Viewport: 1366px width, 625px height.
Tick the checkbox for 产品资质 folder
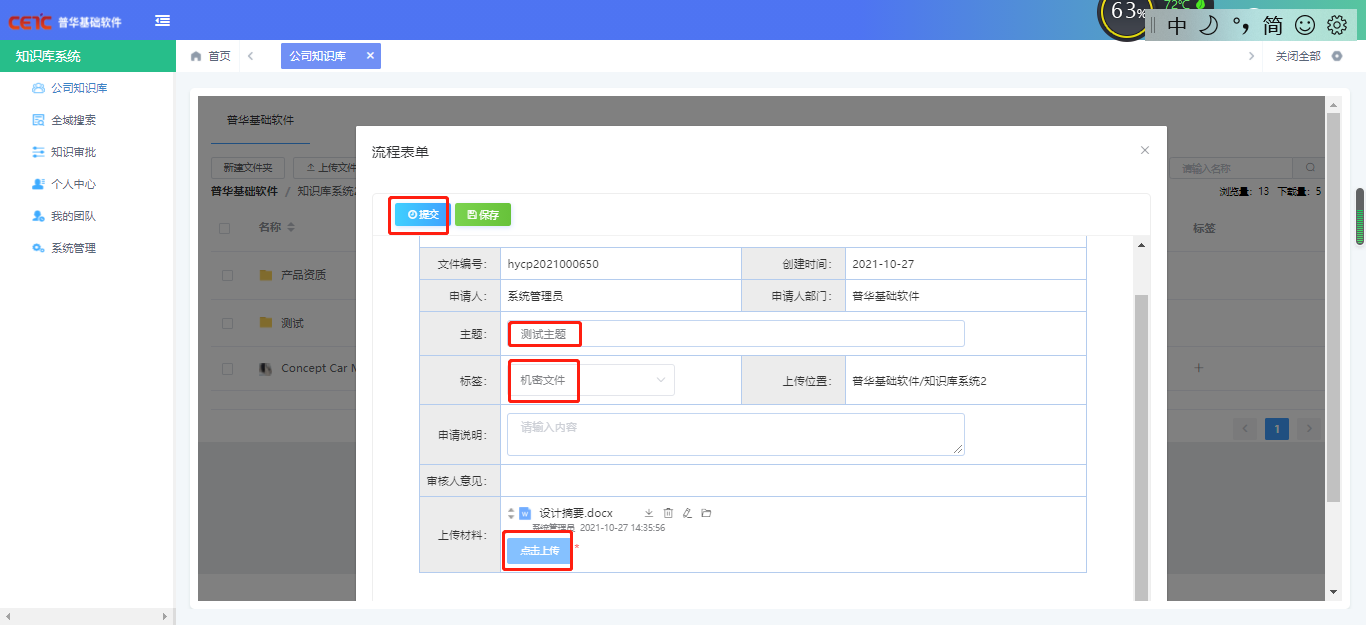coord(227,275)
